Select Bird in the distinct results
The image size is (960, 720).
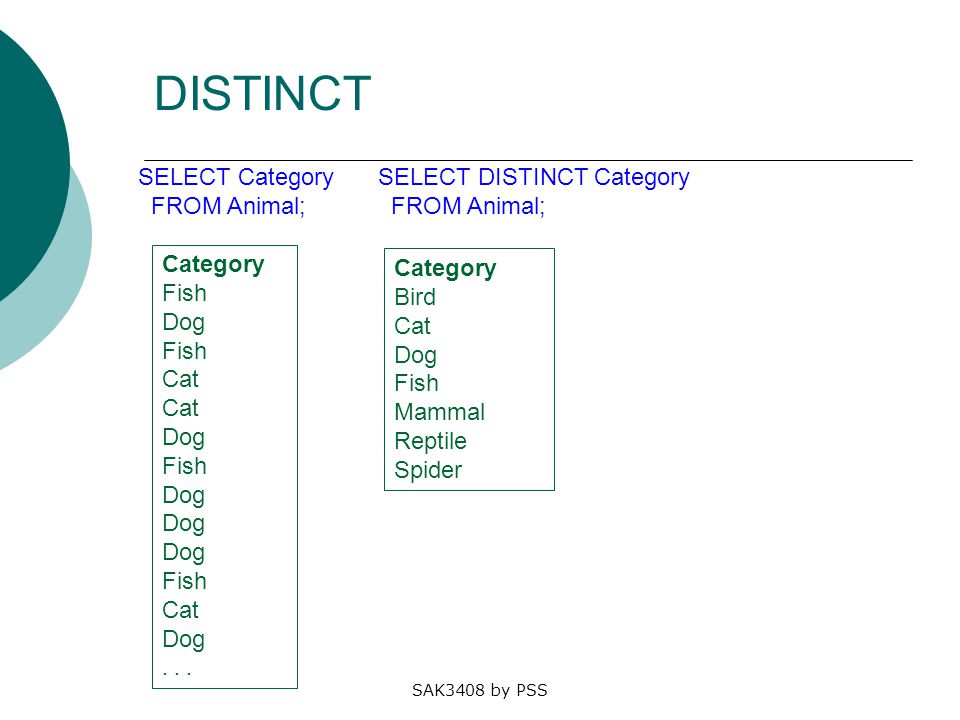(x=414, y=297)
